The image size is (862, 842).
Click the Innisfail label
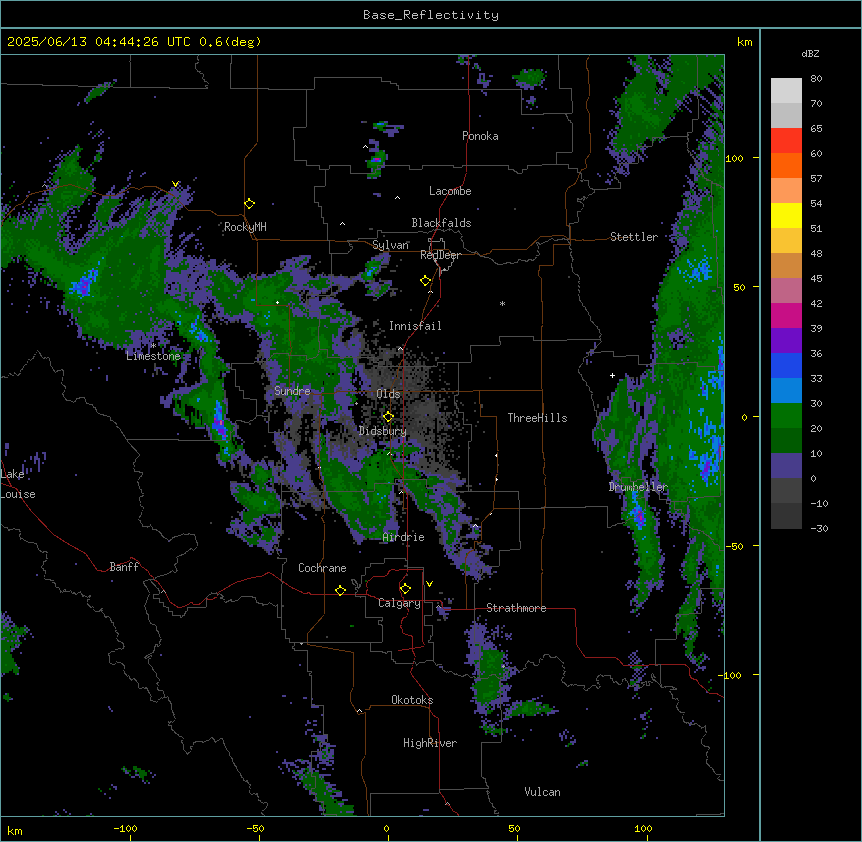pos(415,326)
